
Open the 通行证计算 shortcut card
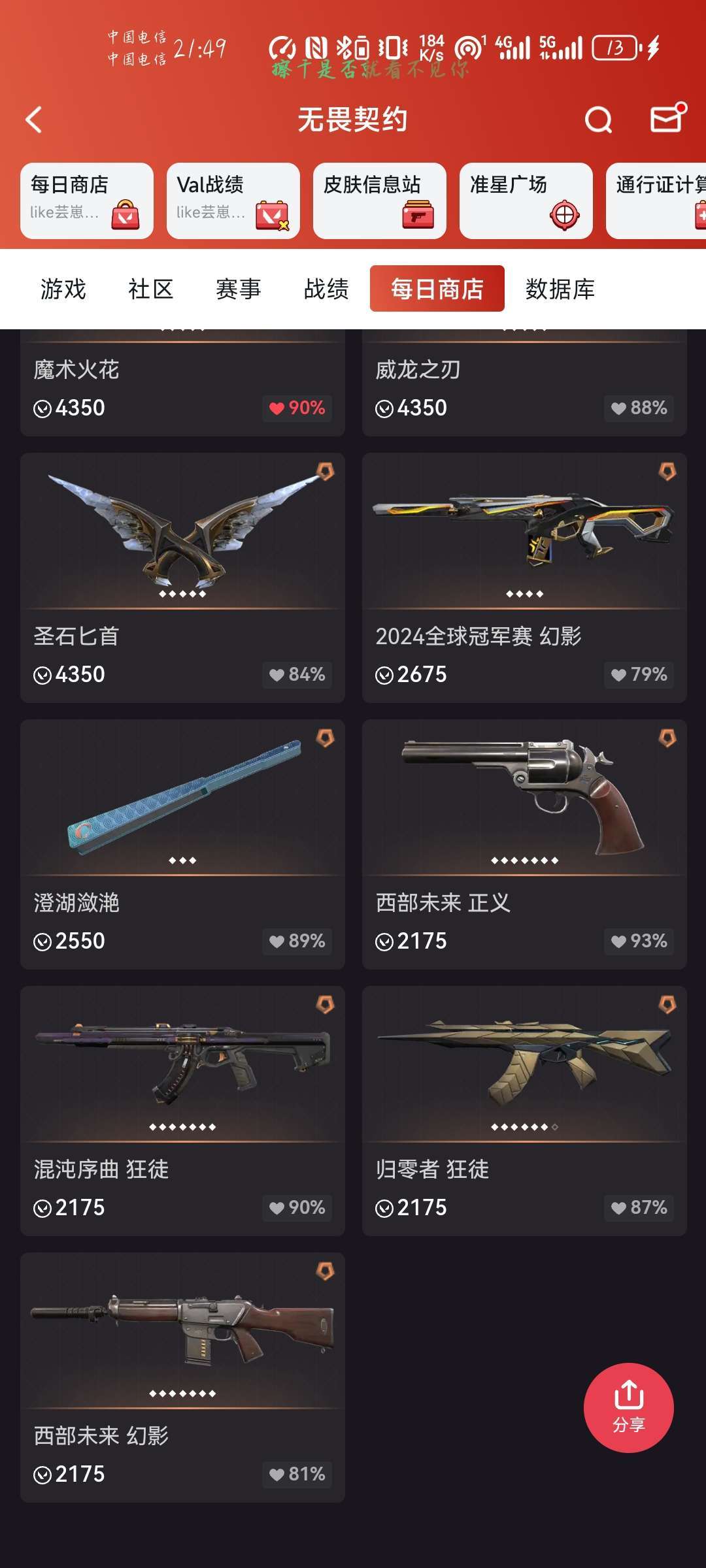click(x=656, y=201)
